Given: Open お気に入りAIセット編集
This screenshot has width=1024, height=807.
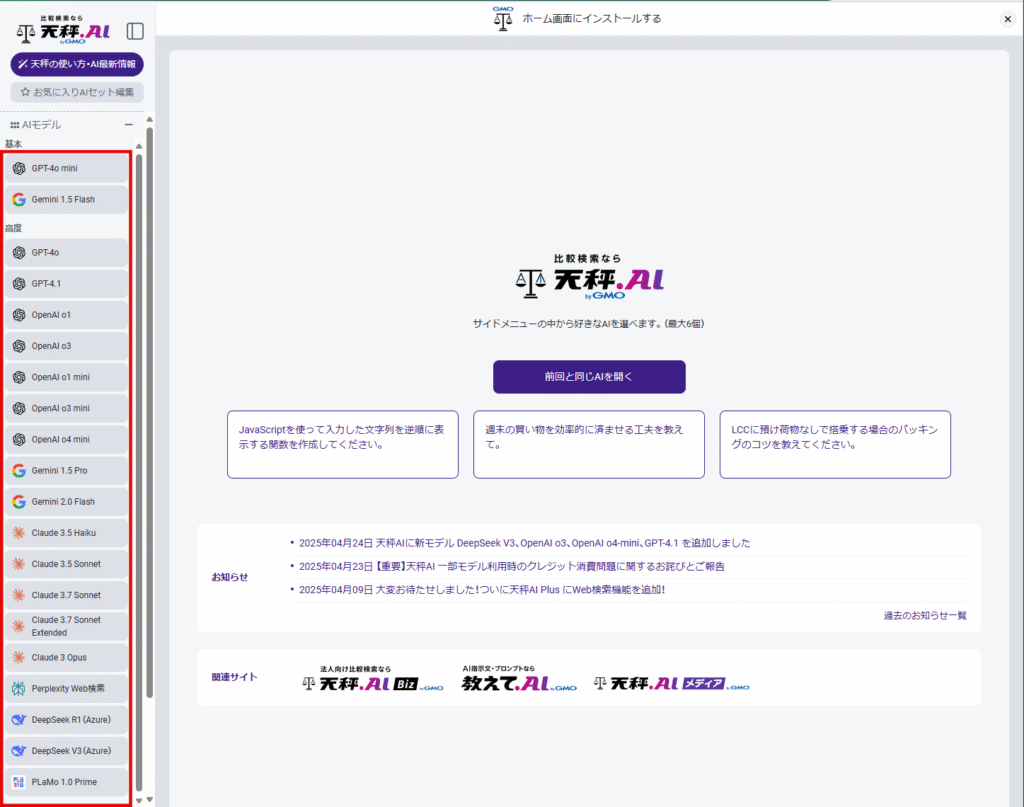Looking at the screenshot, I should coord(77,92).
